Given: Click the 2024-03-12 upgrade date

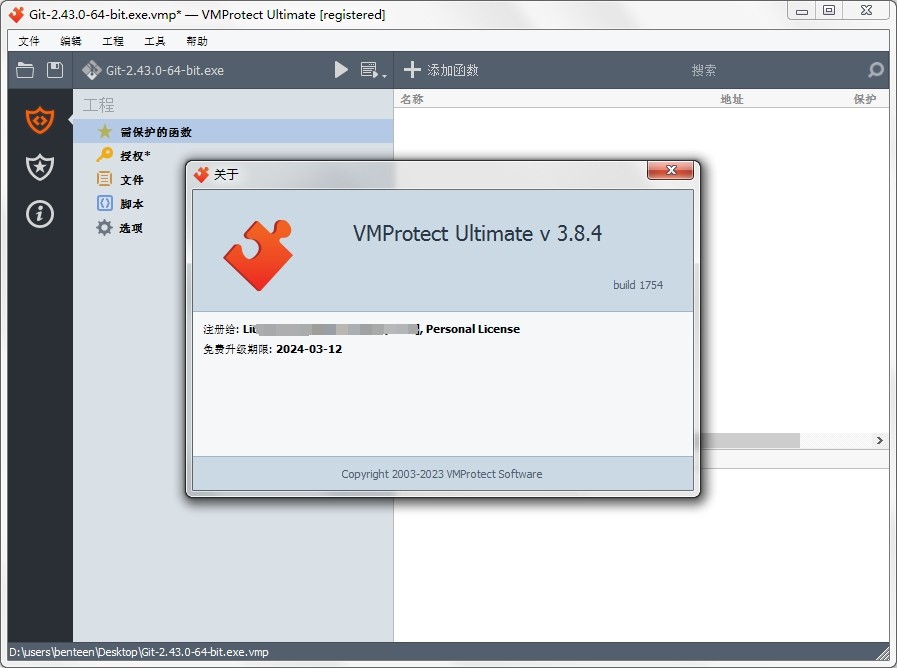Looking at the screenshot, I should tap(309, 349).
